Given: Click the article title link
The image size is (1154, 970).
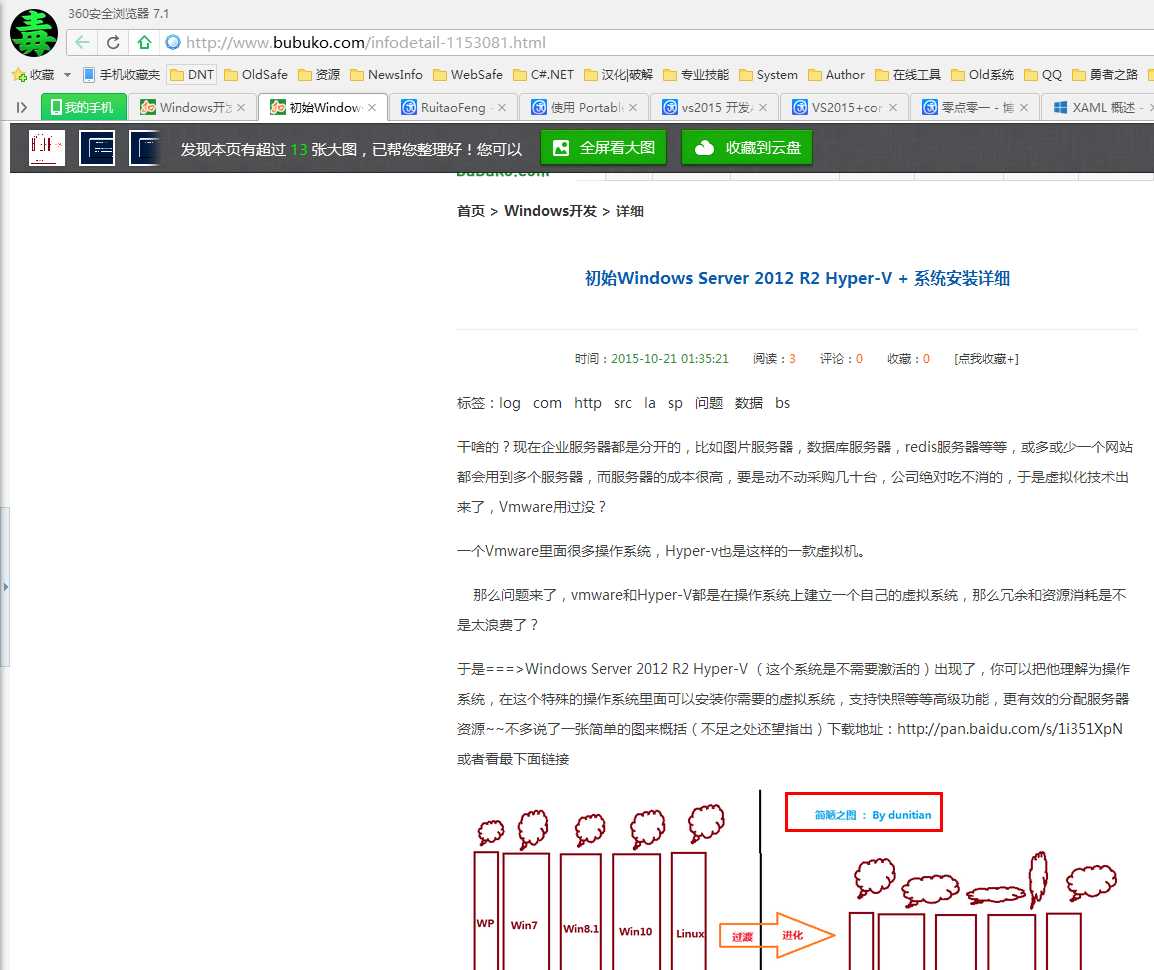Looking at the screenshot, I should [797, 278].
